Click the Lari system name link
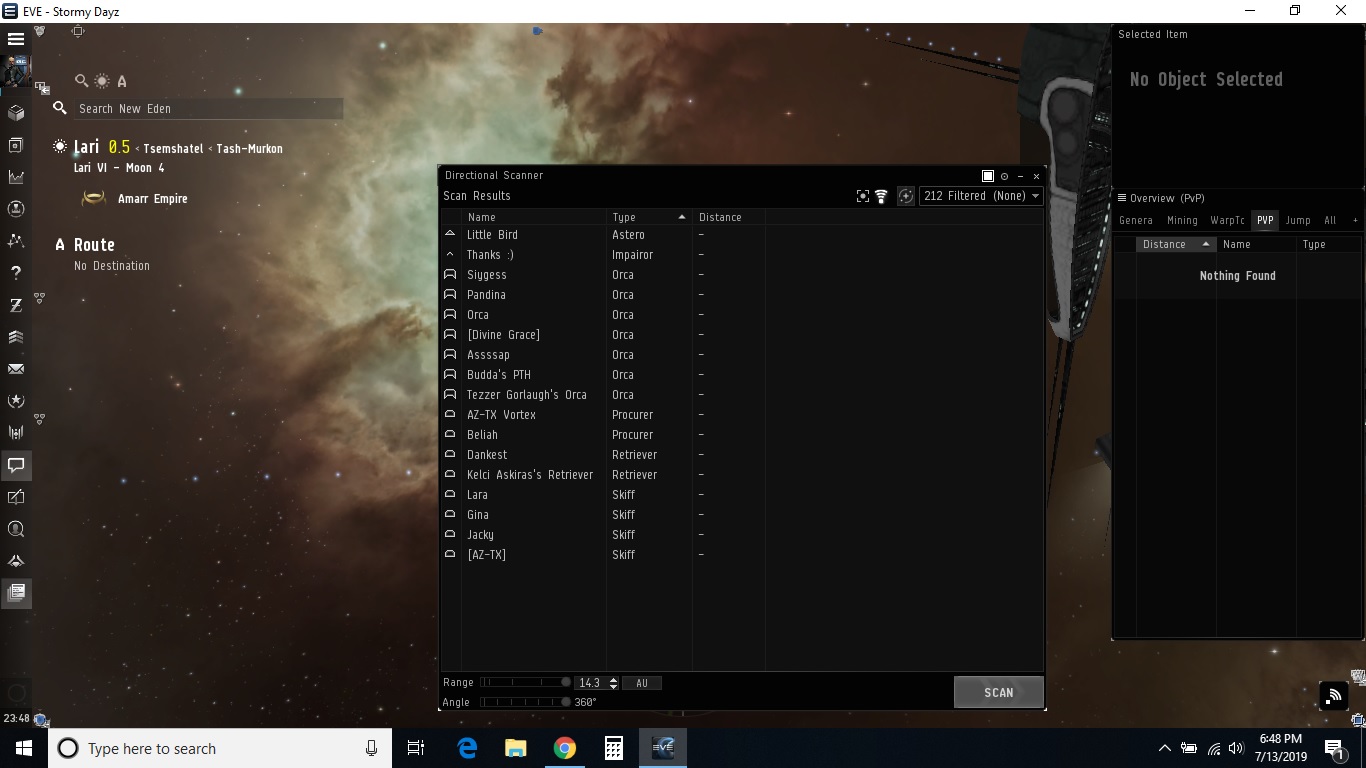 (87, 147)
